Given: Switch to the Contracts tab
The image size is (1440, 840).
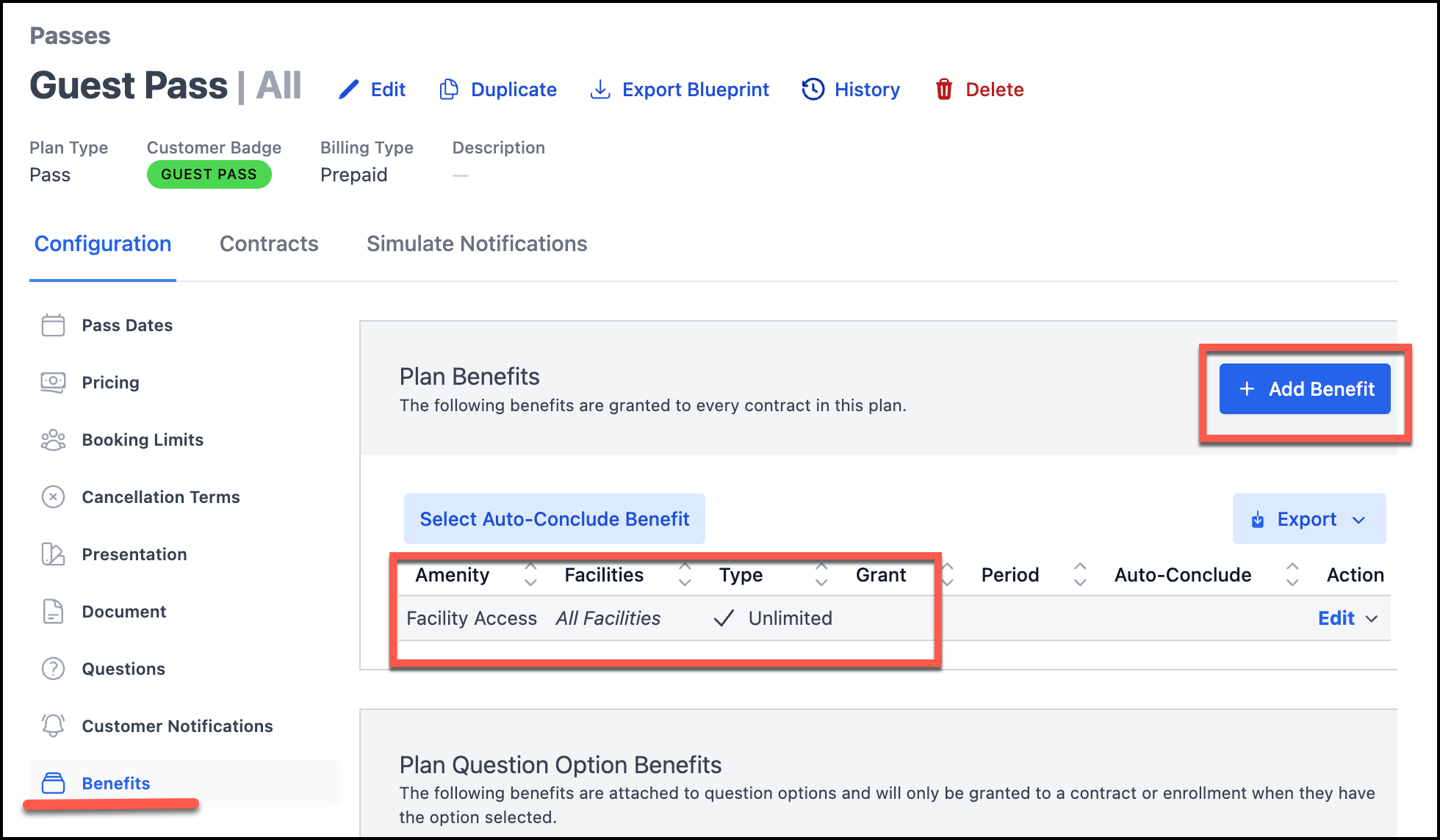Looking at the screenshot, I should pyautogui.click(x=269, y=244).
